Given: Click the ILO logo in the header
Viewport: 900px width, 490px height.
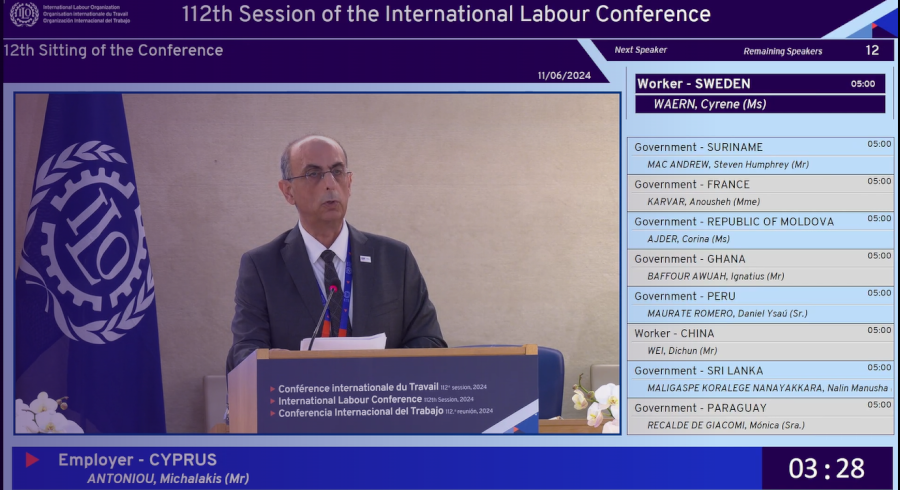Looking at the screenshot, I should pyautogui.click(x=24, y=14).
